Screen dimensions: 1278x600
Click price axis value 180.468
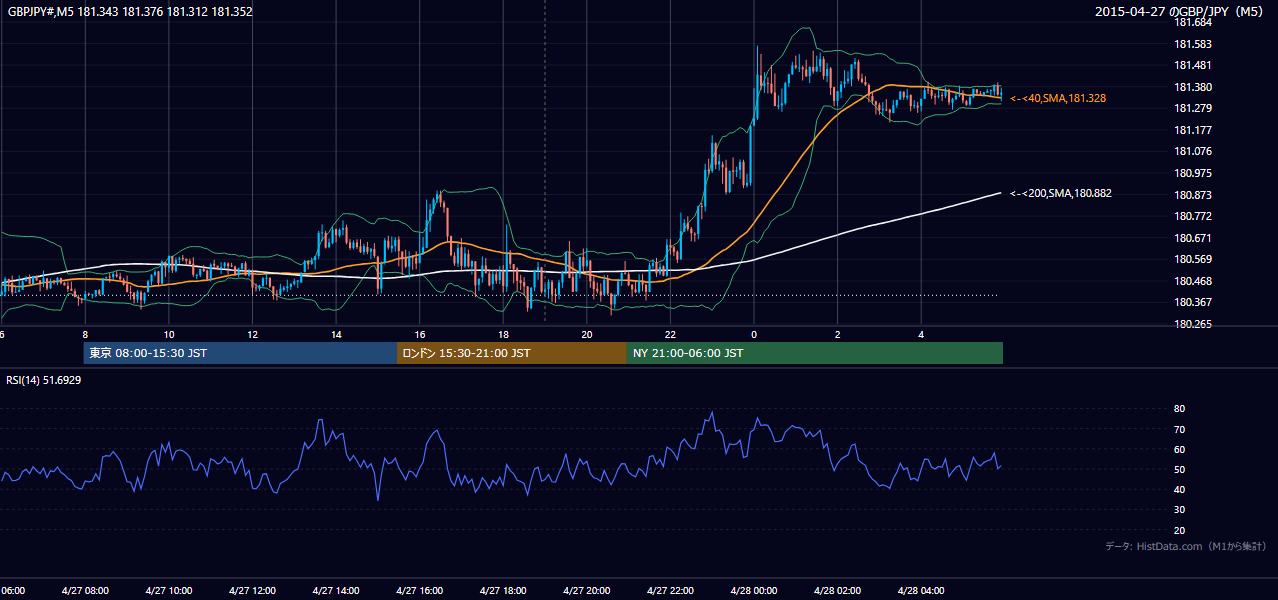pos(1193,281)
